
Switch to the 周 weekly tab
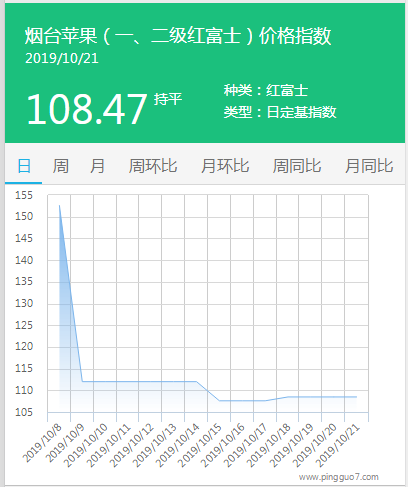[61, 166]
